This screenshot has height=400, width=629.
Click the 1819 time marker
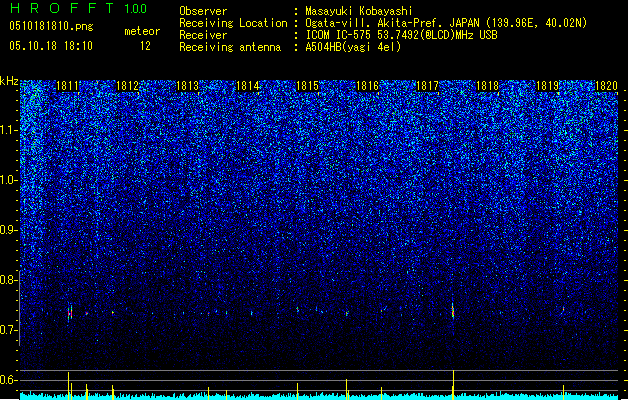pos(547,86)
